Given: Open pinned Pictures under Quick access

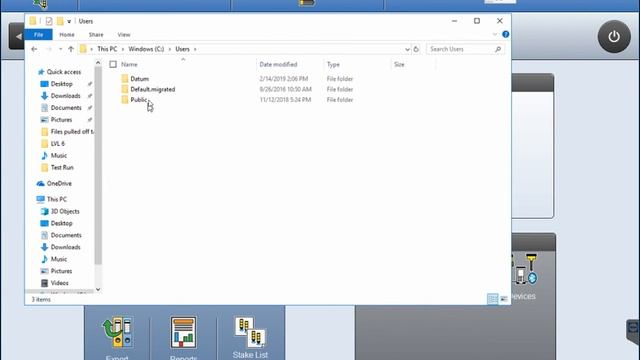Looking at the screenshot, I should 61,120.
